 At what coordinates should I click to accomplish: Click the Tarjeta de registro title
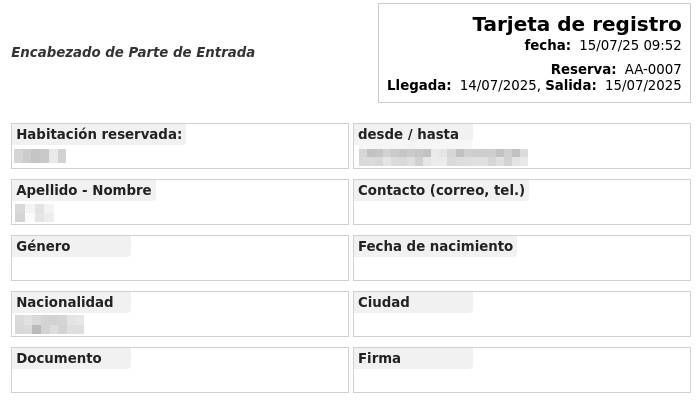(576, 24)
